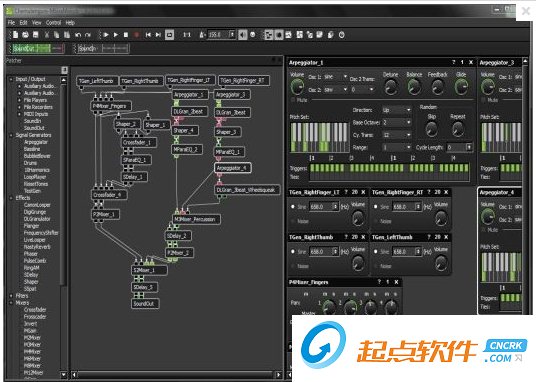Open the Base Octave dropdown
536x382 pixels.
(397, 122)
